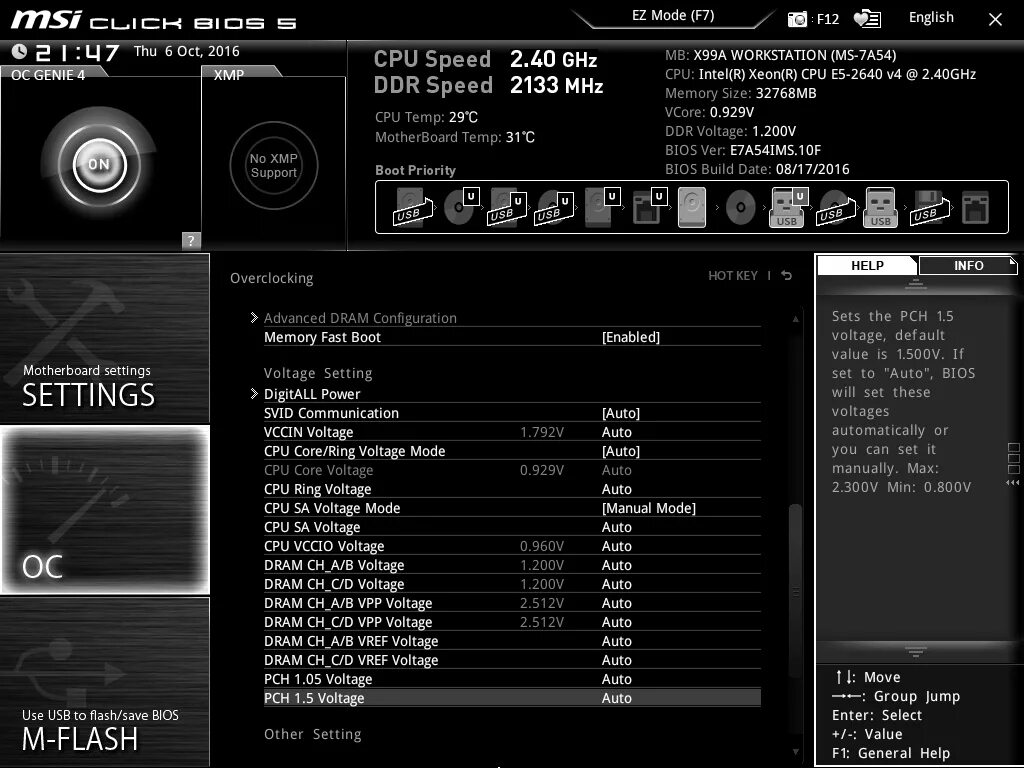Select the DRAM CH_A/B VREF Voltage row
The height and width of the screenshot is (768, 1024).
tap(512, 640)
